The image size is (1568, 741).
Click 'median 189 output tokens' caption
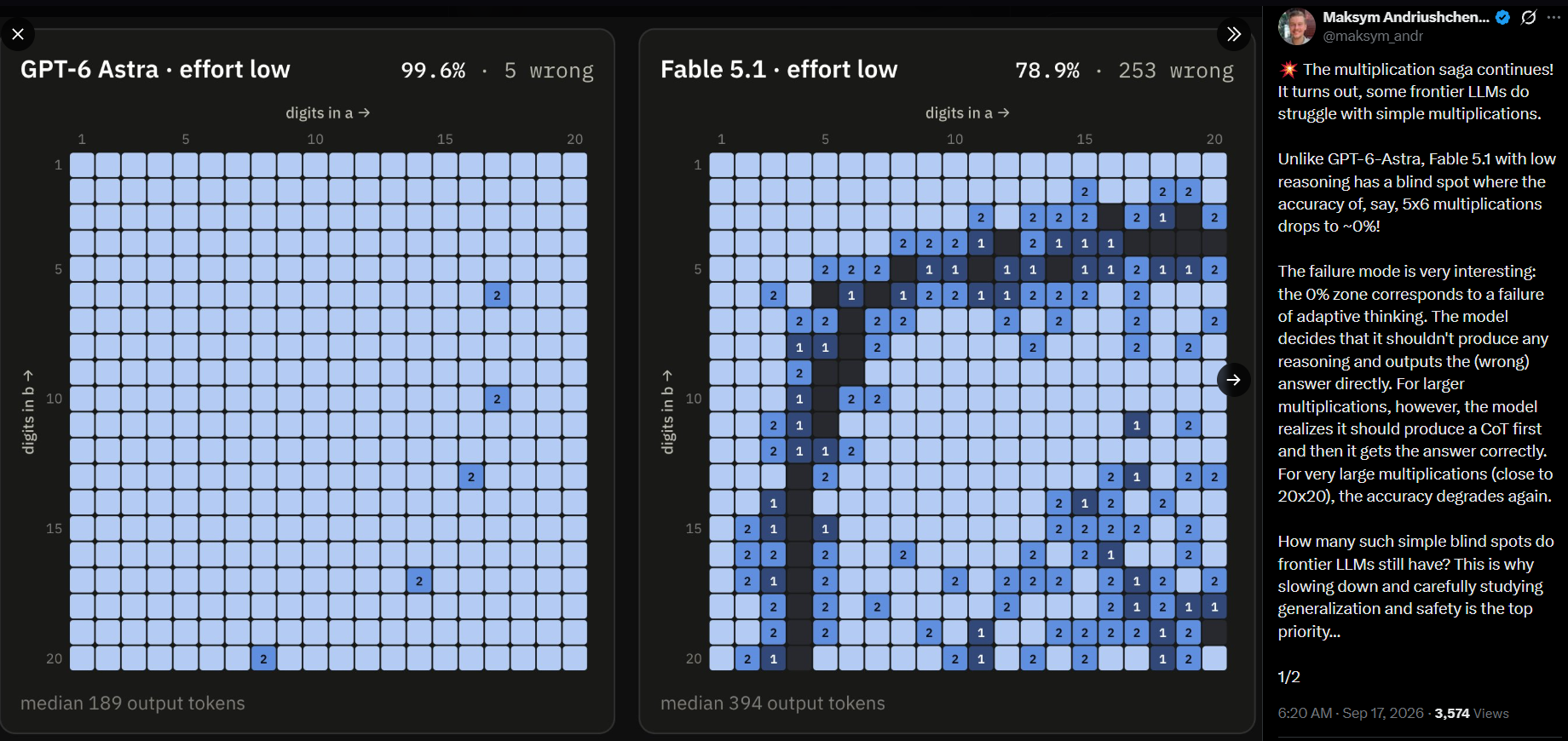(133, 703)
